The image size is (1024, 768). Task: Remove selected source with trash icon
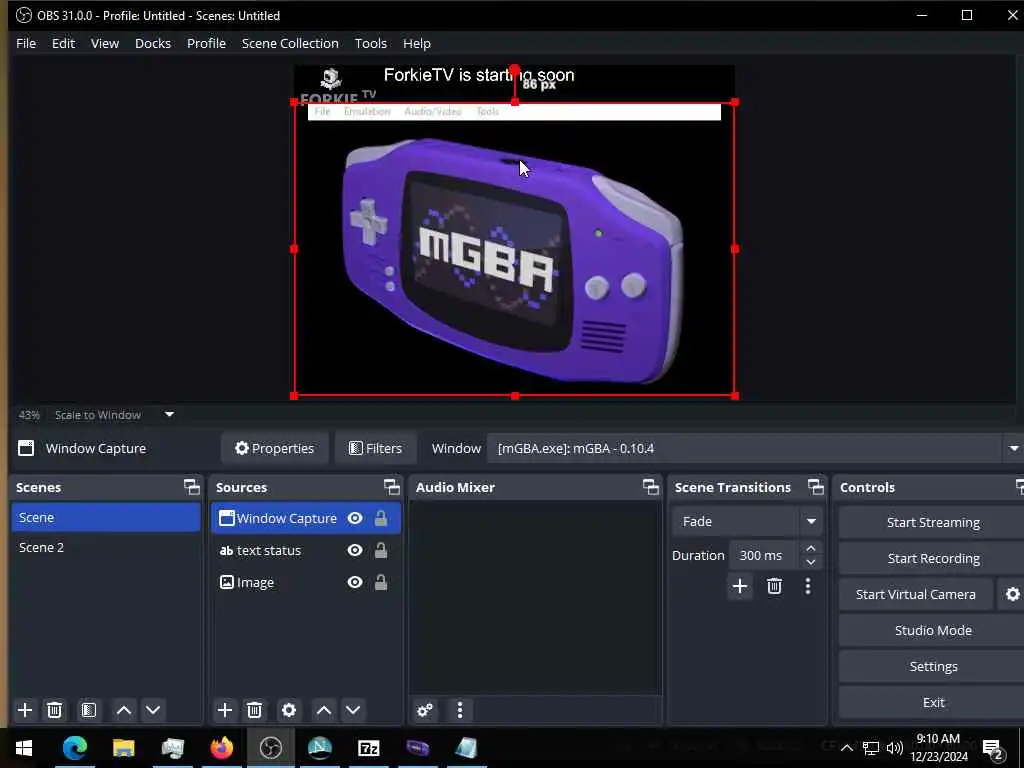(x=255, y=710)
